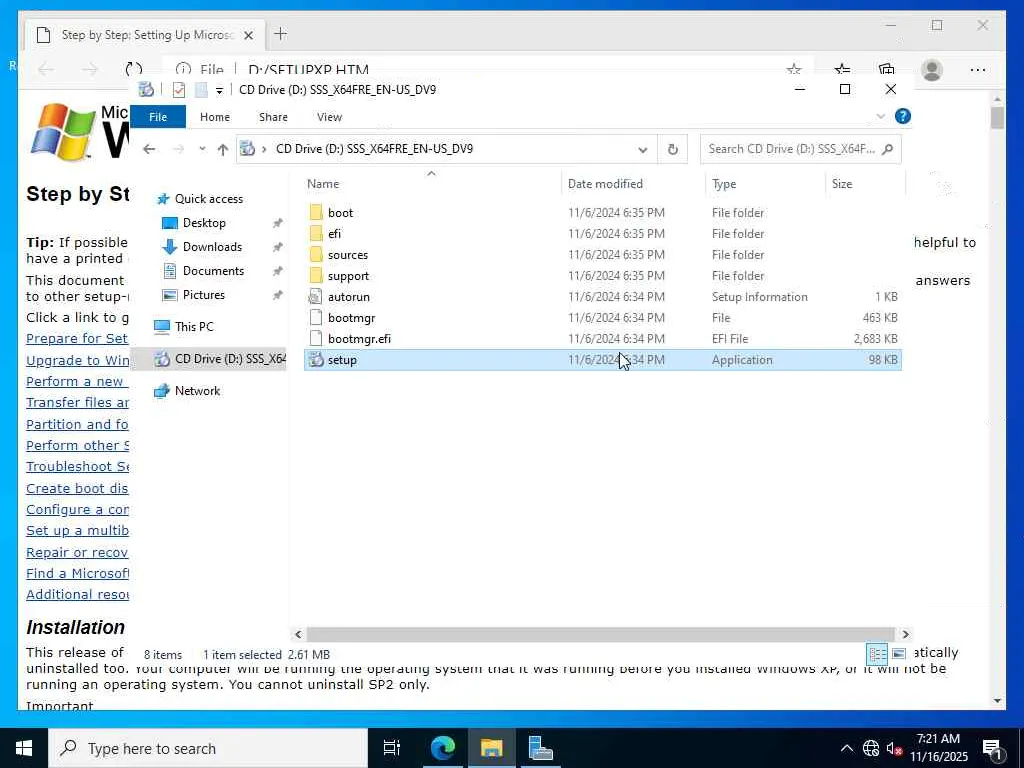Open Windows Start menu

24,748
